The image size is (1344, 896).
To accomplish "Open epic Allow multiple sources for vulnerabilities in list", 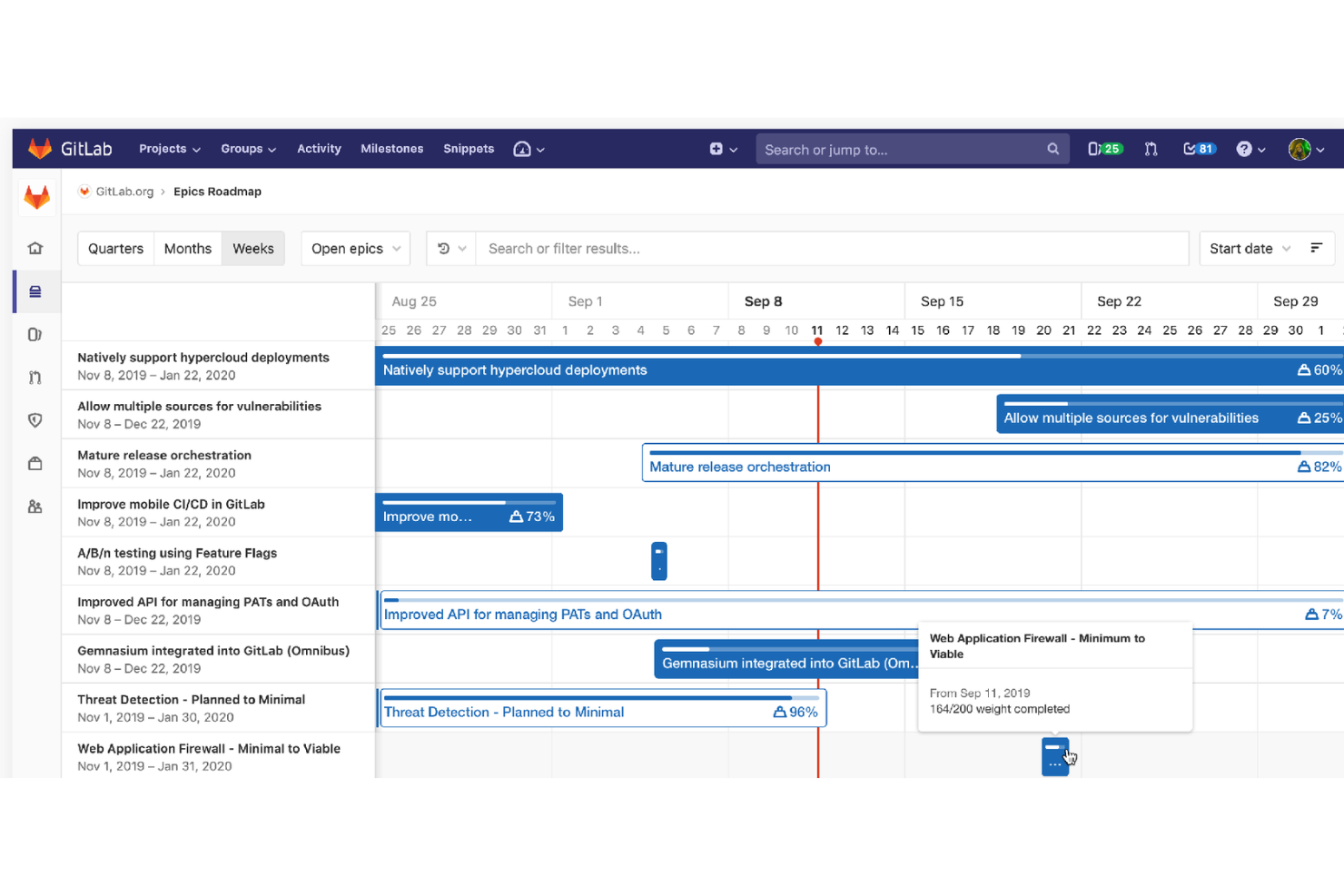I will coord(199,407).
